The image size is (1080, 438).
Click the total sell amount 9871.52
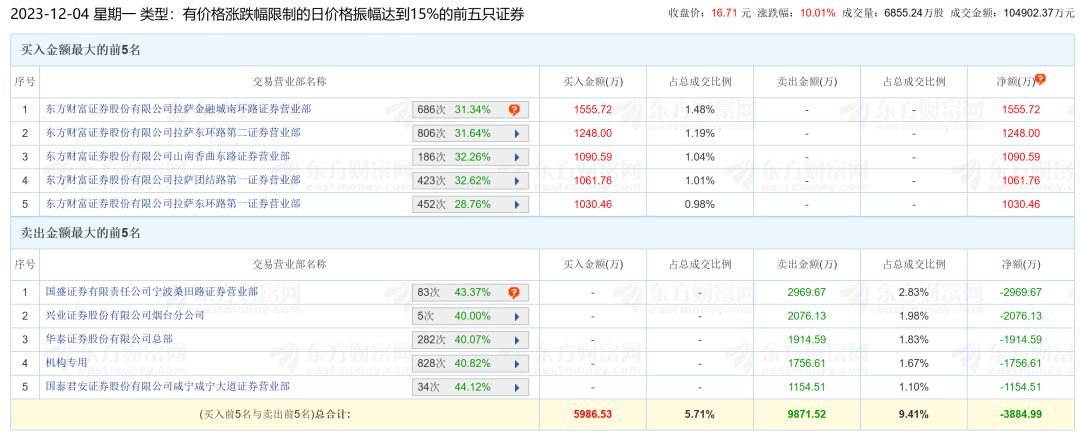point(807,415)
